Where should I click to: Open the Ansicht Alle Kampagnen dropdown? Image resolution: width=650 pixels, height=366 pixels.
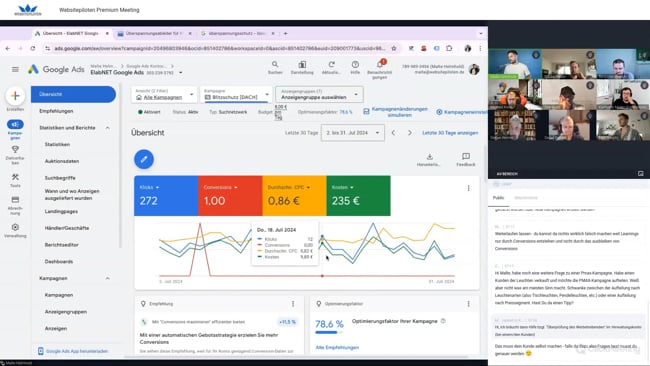(165, 95)
